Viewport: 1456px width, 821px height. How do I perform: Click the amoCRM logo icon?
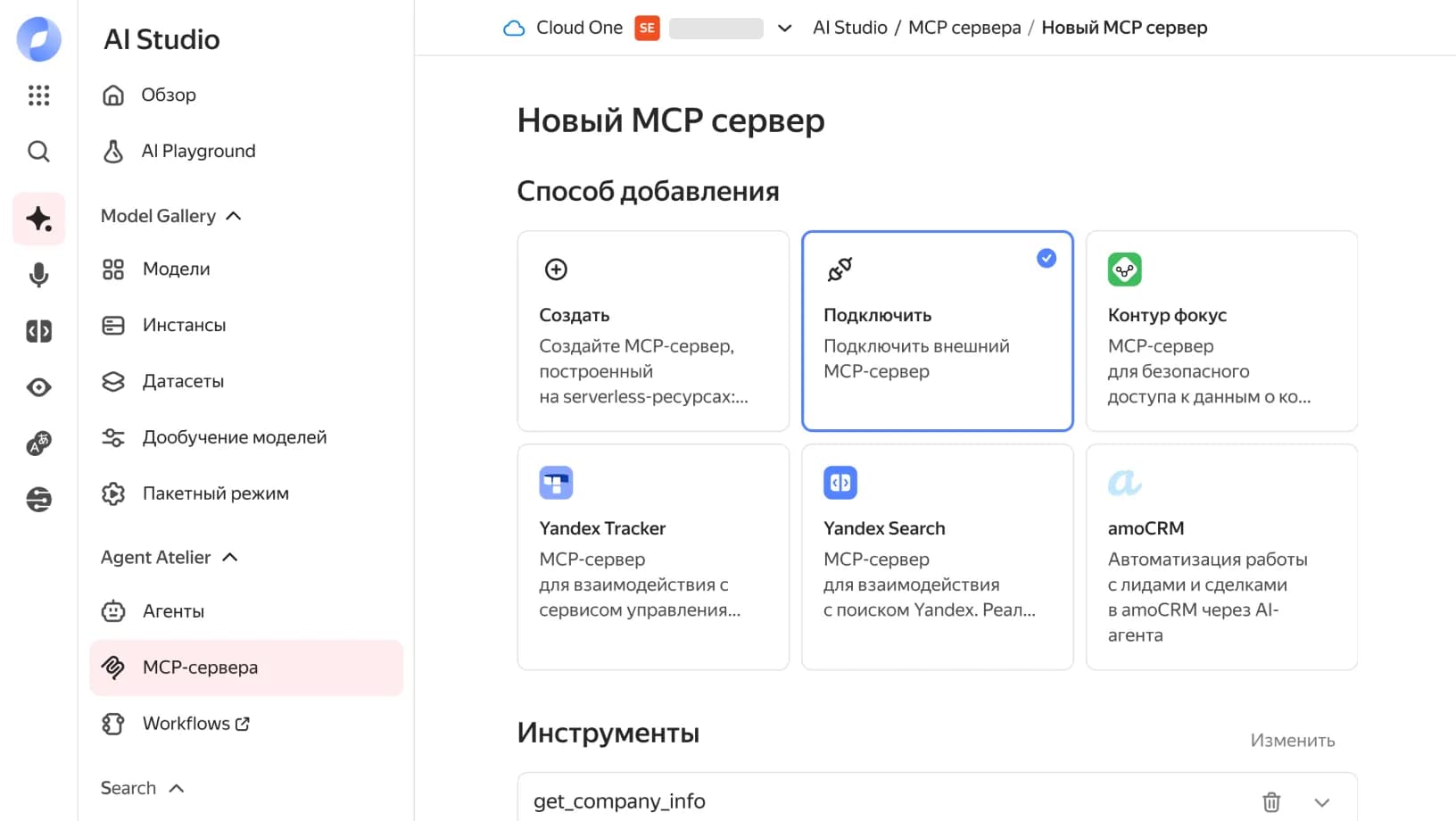1124,483
